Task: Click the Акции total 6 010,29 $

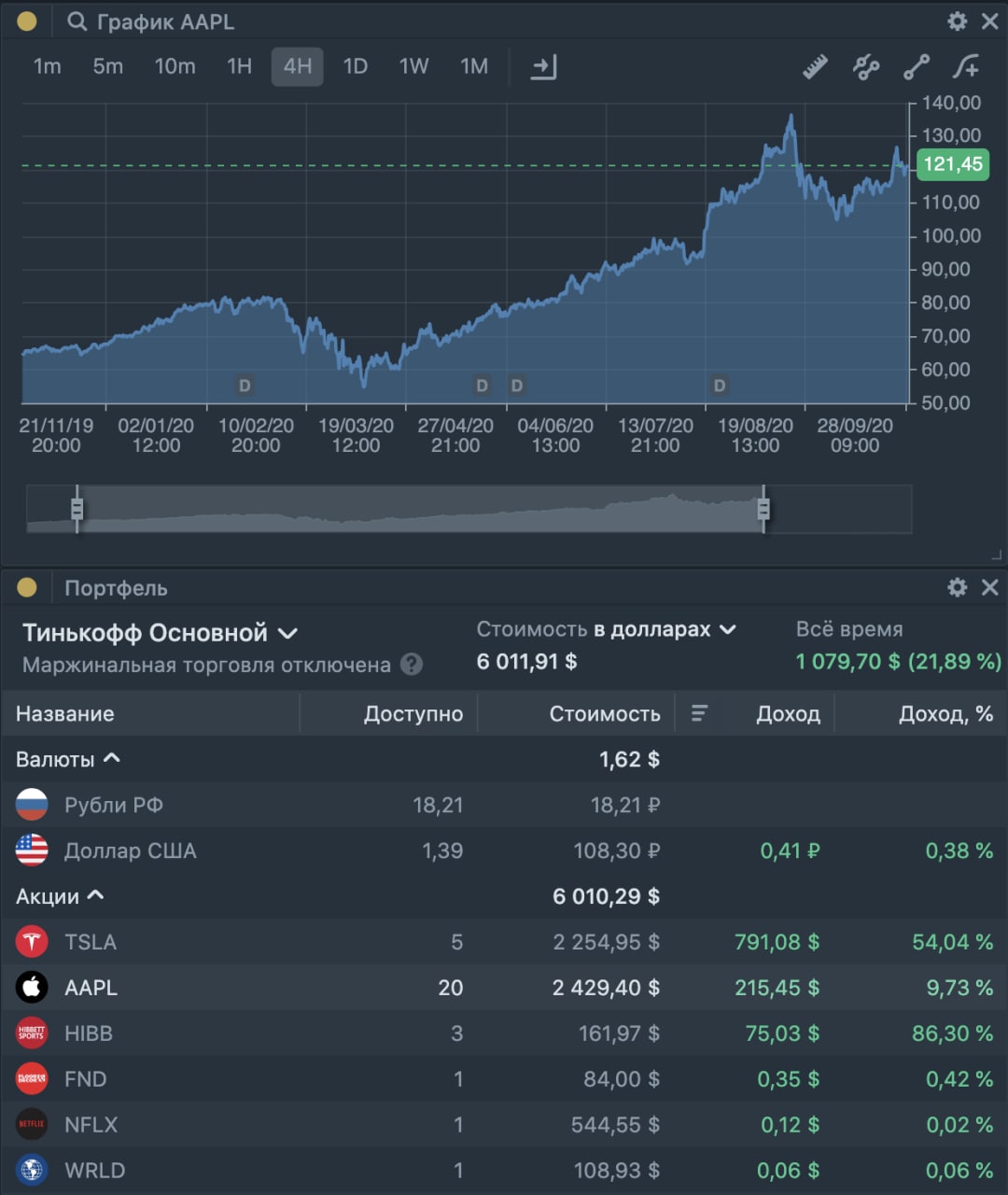Action: pyautogui.click(x=606, y=896)
